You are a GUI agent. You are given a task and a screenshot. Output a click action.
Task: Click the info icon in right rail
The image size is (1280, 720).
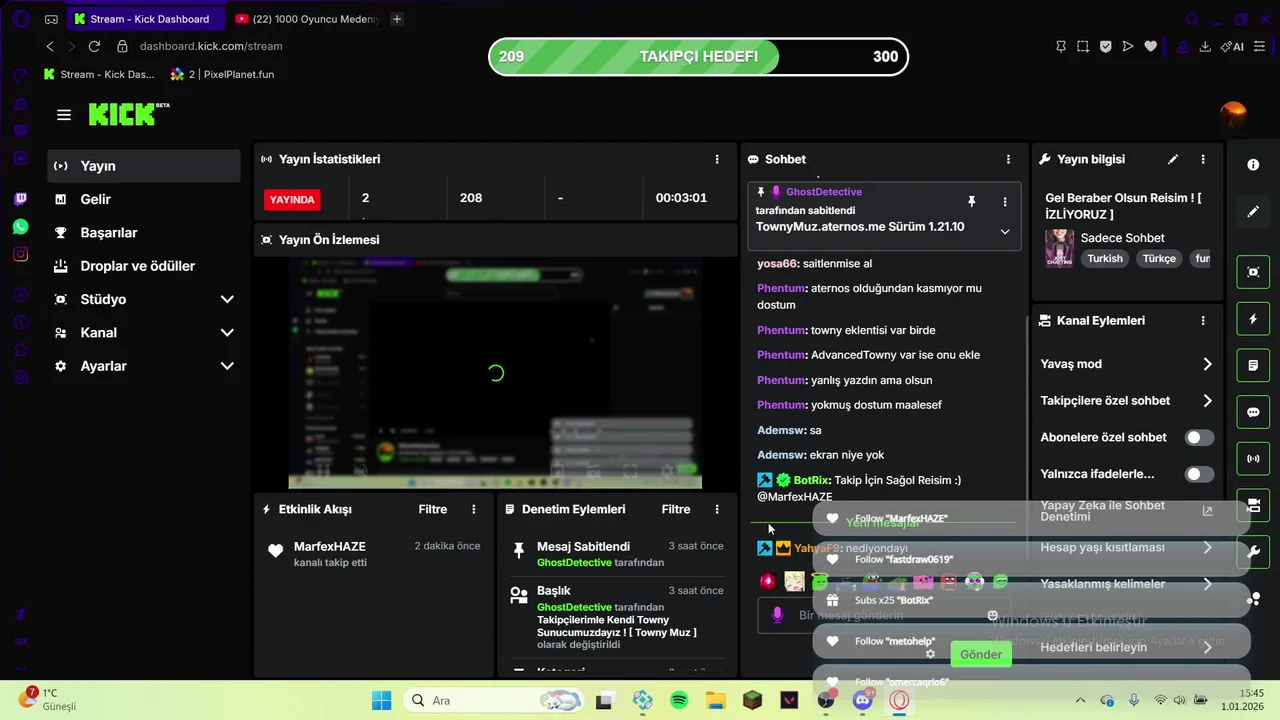point(1253,165)
